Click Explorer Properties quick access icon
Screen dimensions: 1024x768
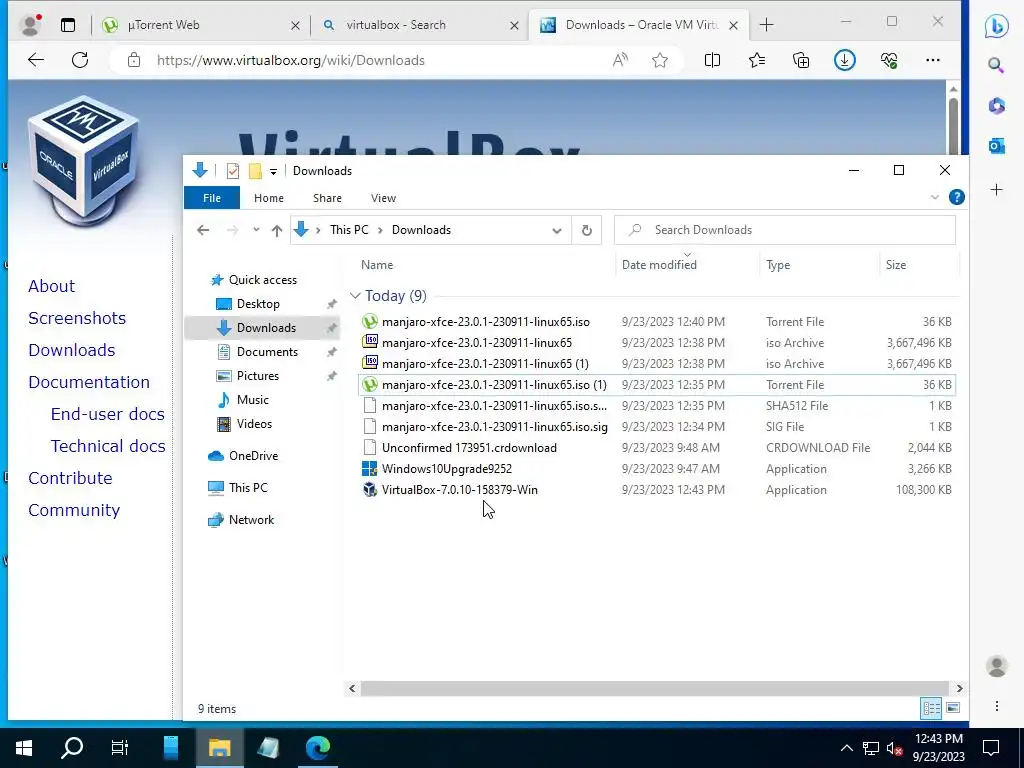click(x=232, y=171)
